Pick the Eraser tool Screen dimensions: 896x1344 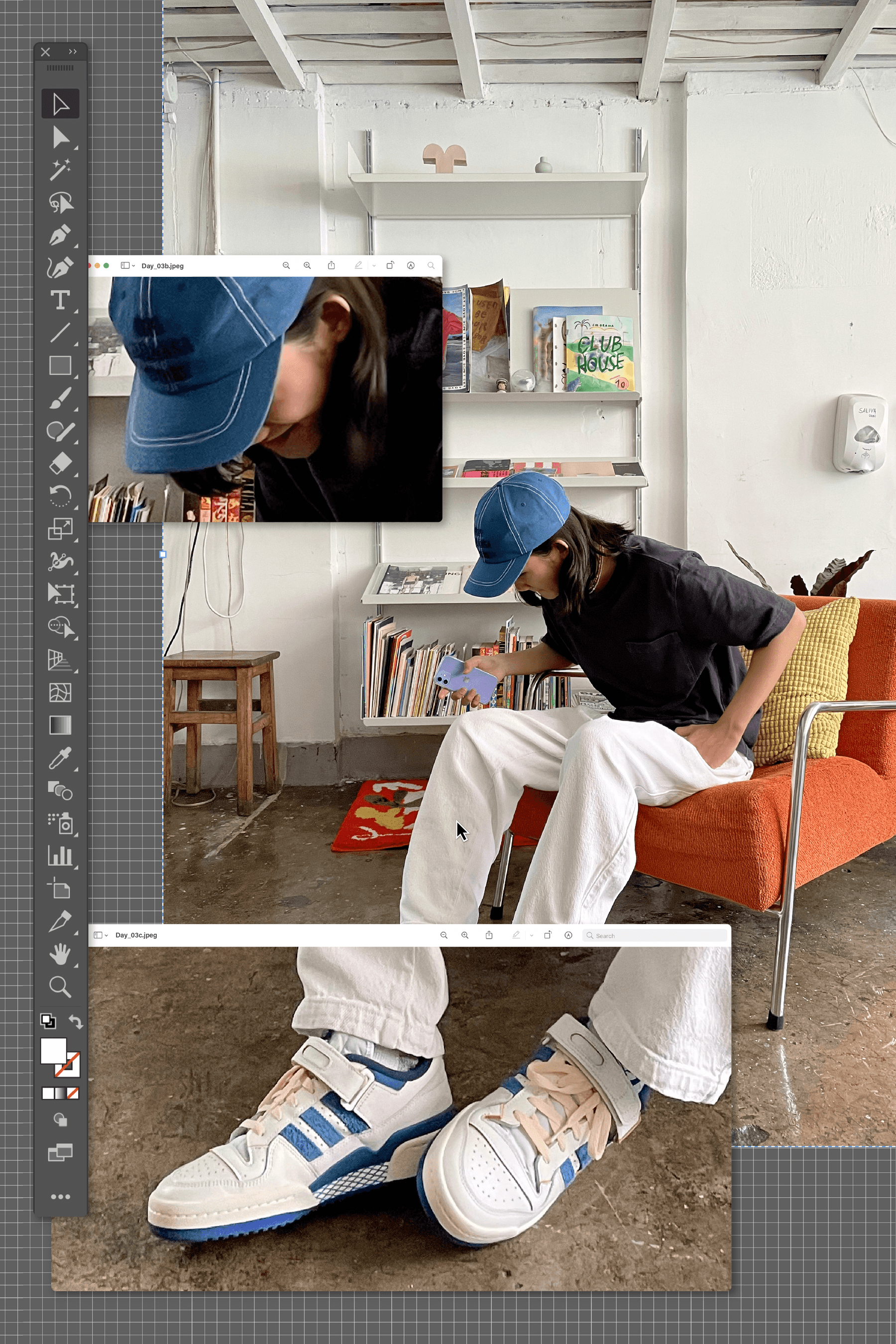point(60,463)
